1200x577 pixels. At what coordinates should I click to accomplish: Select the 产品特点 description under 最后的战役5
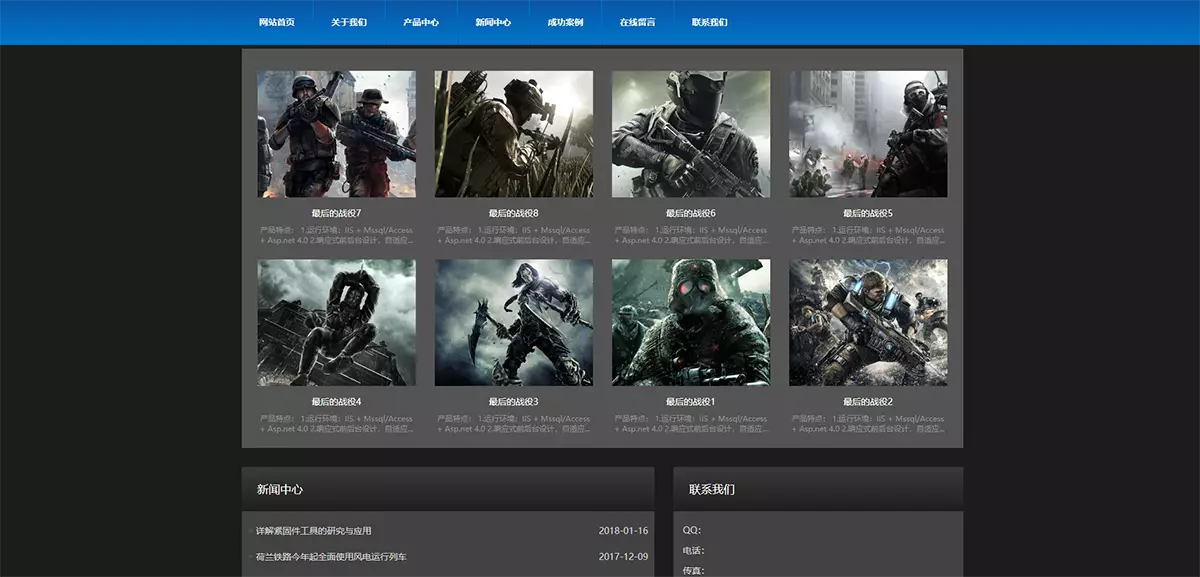(868, 235)
